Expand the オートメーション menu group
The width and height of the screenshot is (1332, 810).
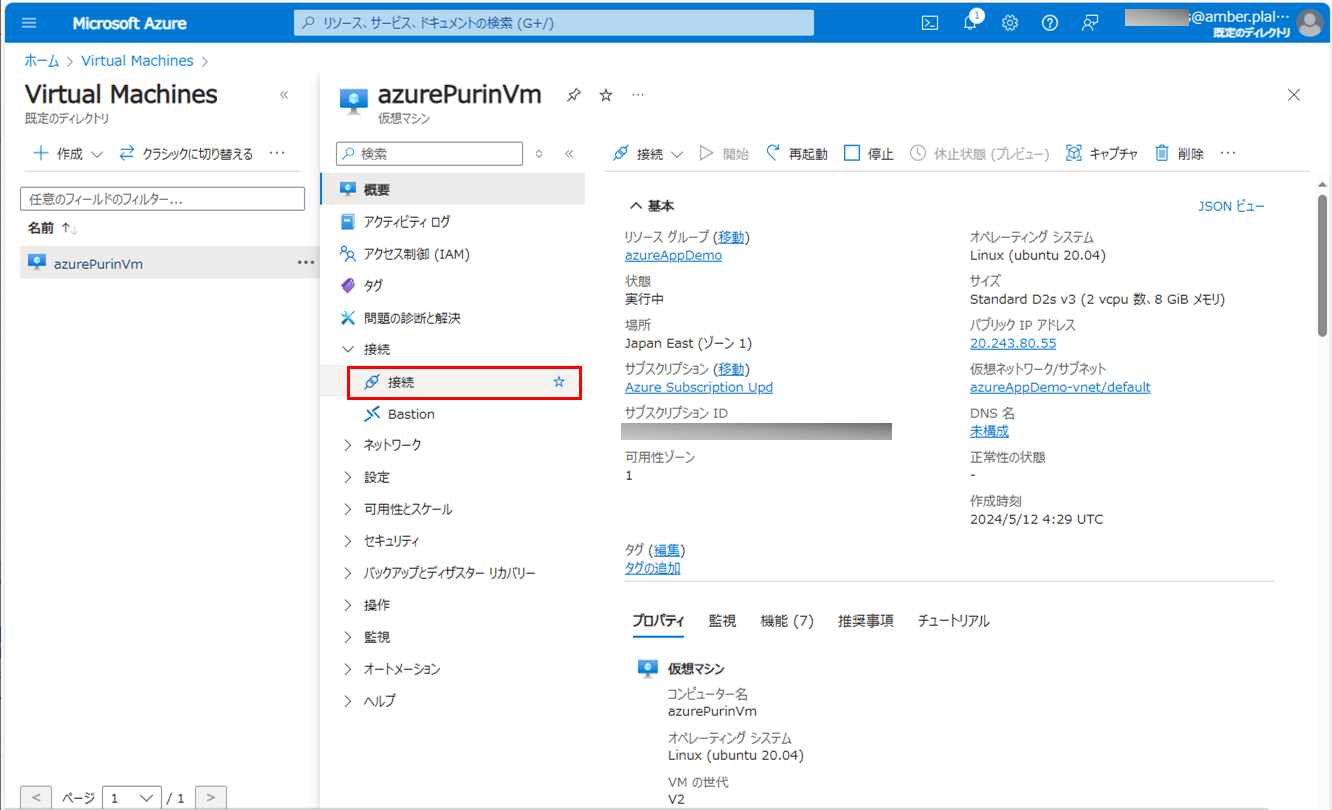(348, 669)
